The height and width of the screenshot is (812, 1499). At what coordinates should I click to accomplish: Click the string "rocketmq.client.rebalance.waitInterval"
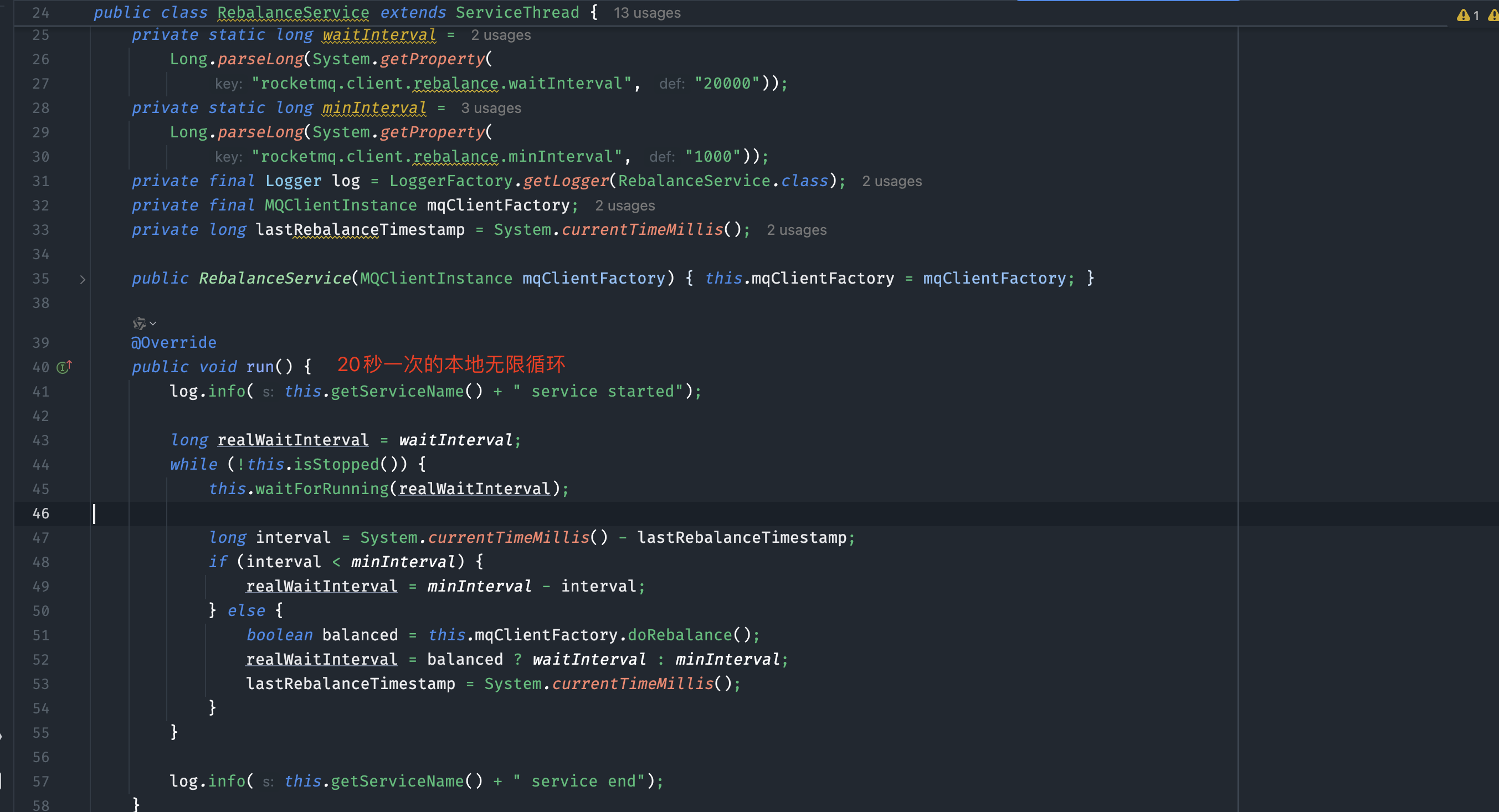(442, 84)
